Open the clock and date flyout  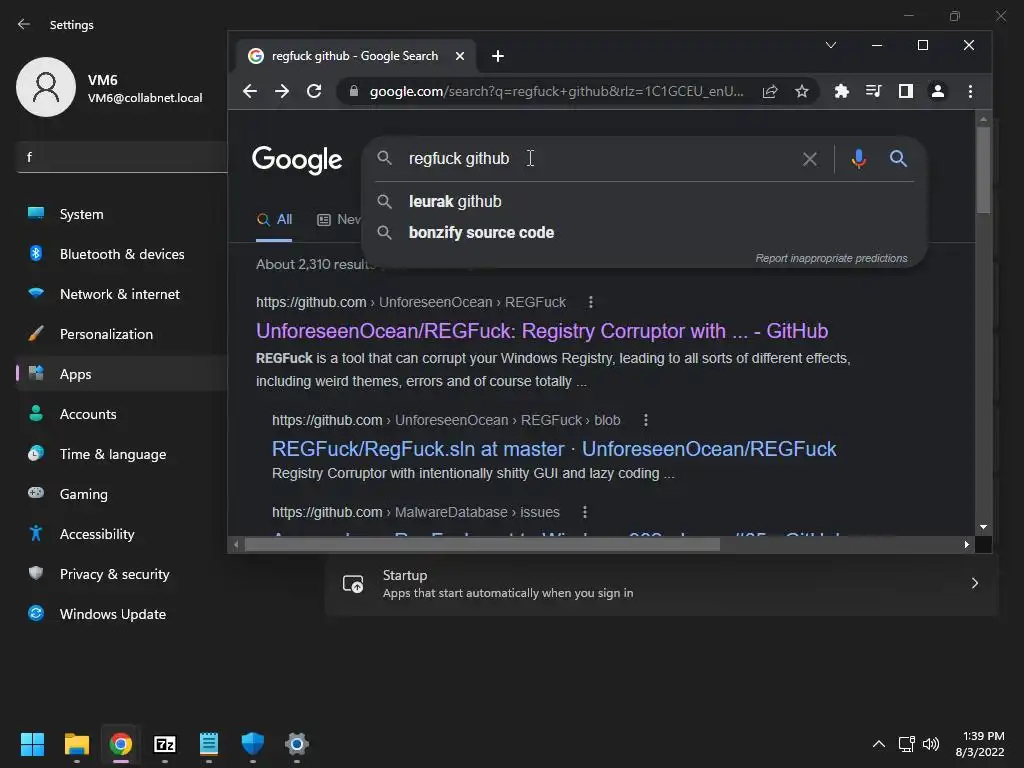[980, 744]
